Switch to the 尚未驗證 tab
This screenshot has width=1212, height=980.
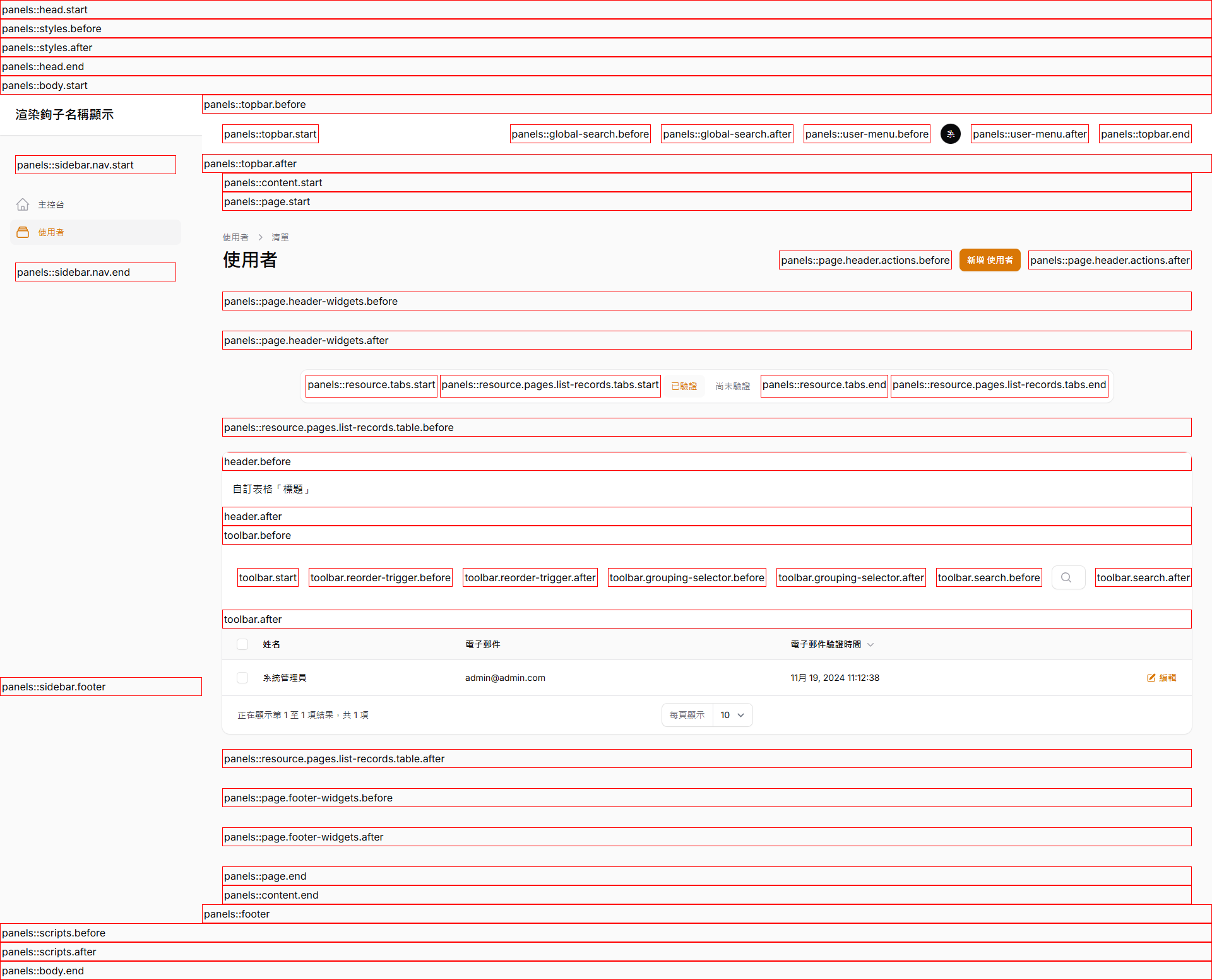(733, 386)
